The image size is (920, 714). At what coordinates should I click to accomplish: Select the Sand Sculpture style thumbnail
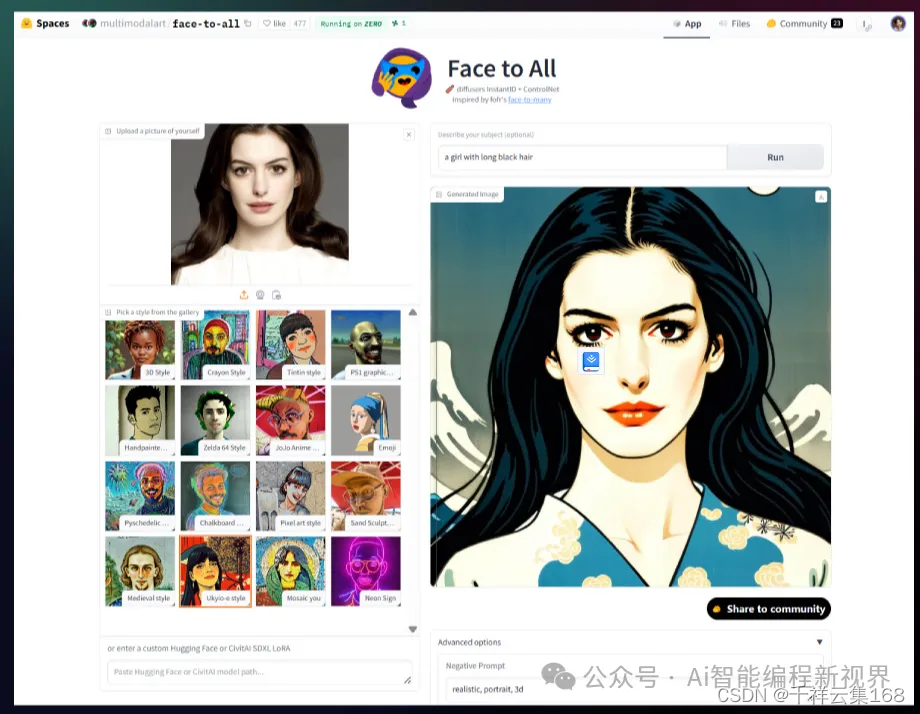[x=366, y=496]
